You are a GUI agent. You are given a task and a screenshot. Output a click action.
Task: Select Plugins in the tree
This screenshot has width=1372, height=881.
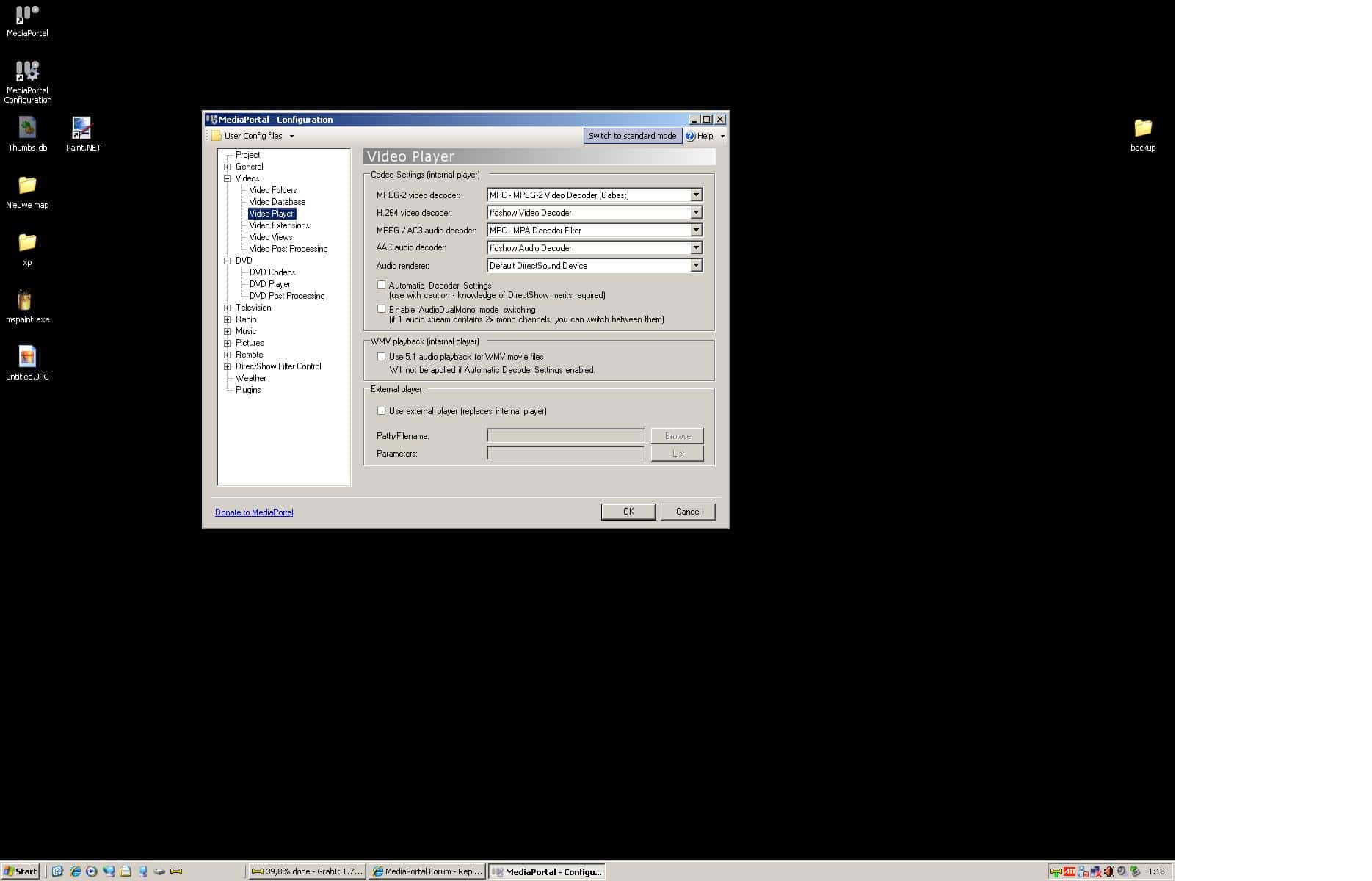(248, 390)
